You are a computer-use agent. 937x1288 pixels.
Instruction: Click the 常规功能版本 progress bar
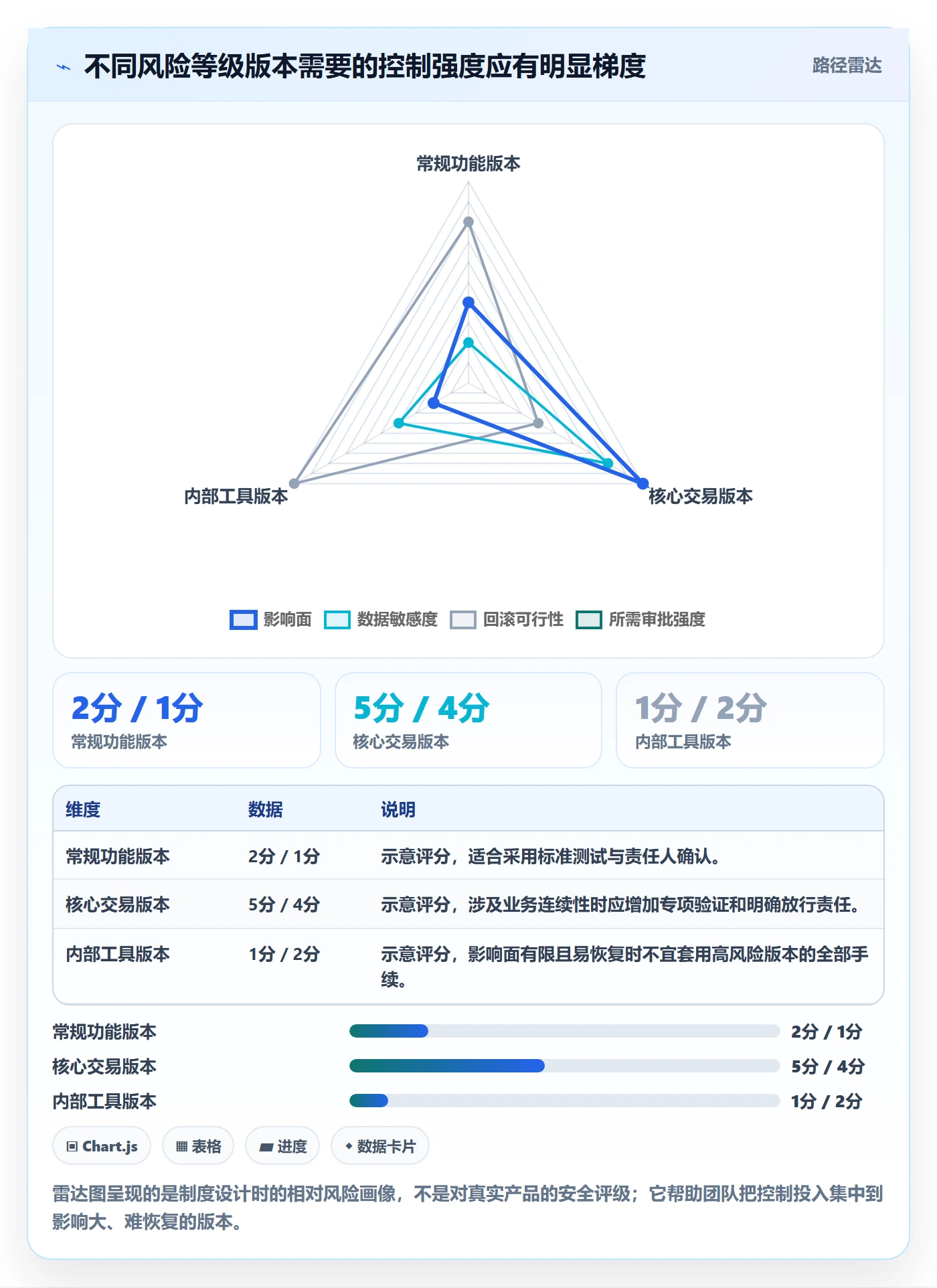(564, 1031)
